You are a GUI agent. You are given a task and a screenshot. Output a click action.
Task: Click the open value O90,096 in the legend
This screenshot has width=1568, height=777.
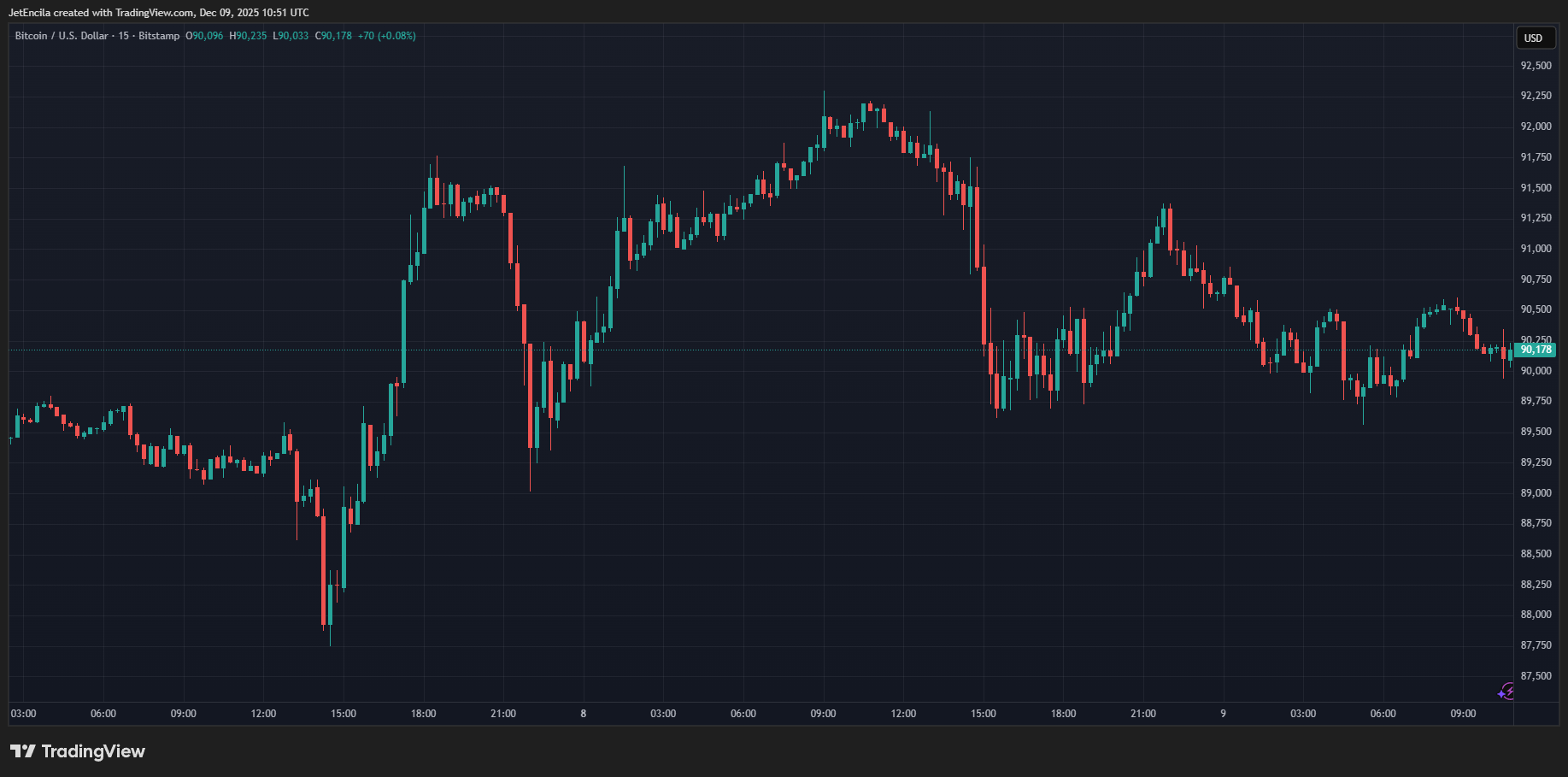203,36
